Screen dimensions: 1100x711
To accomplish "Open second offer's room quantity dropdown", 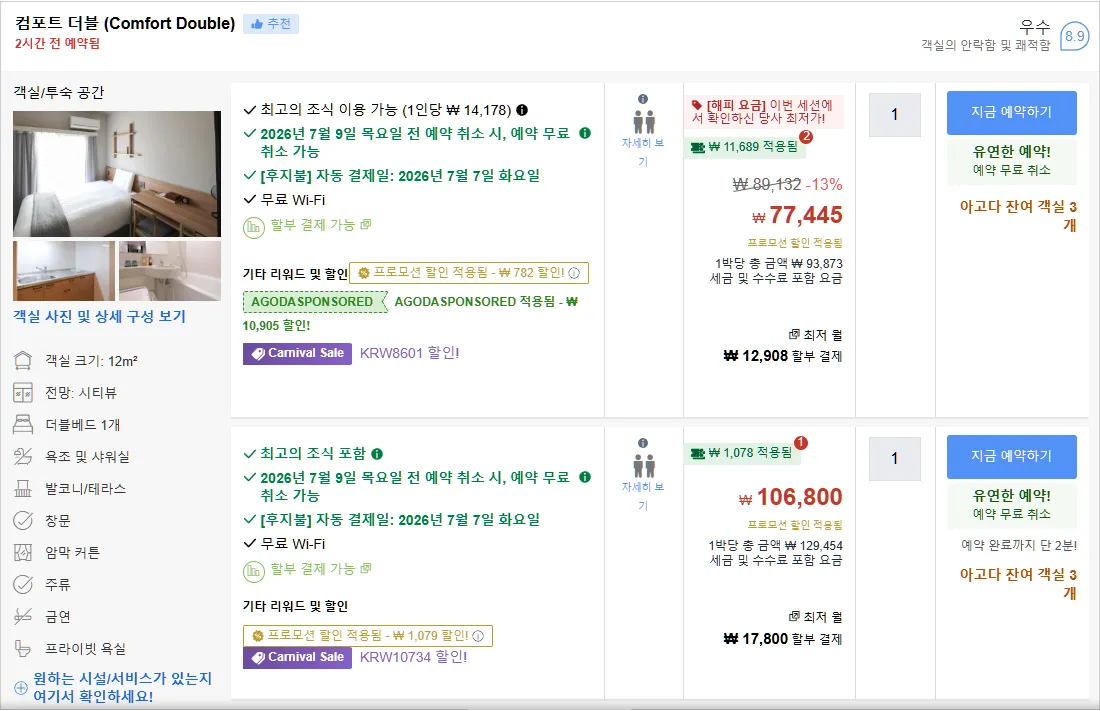I will point(894,458).
